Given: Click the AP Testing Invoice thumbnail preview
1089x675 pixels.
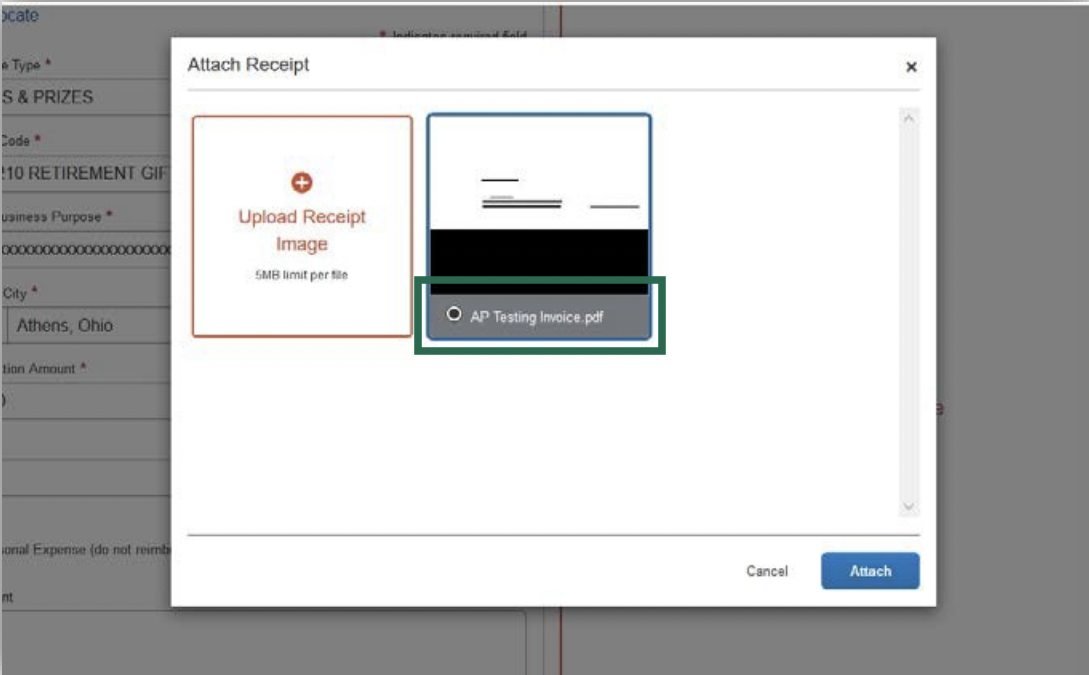Looking at the screenshot, I should [536, 200].
